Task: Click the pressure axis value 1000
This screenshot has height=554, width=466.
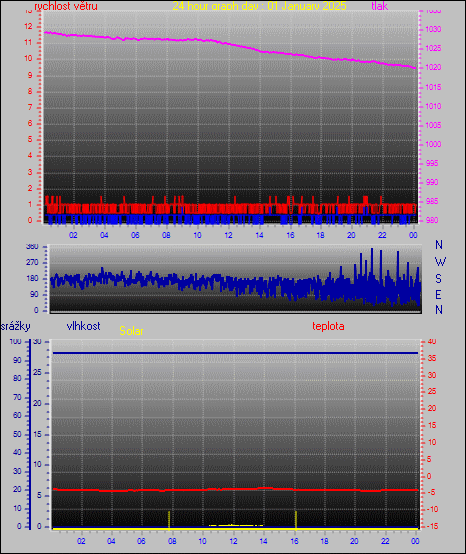Action: tap(433, 145)
